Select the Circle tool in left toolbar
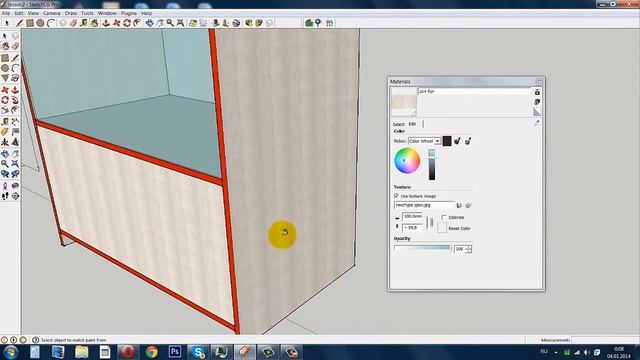 tap(5, 68)
